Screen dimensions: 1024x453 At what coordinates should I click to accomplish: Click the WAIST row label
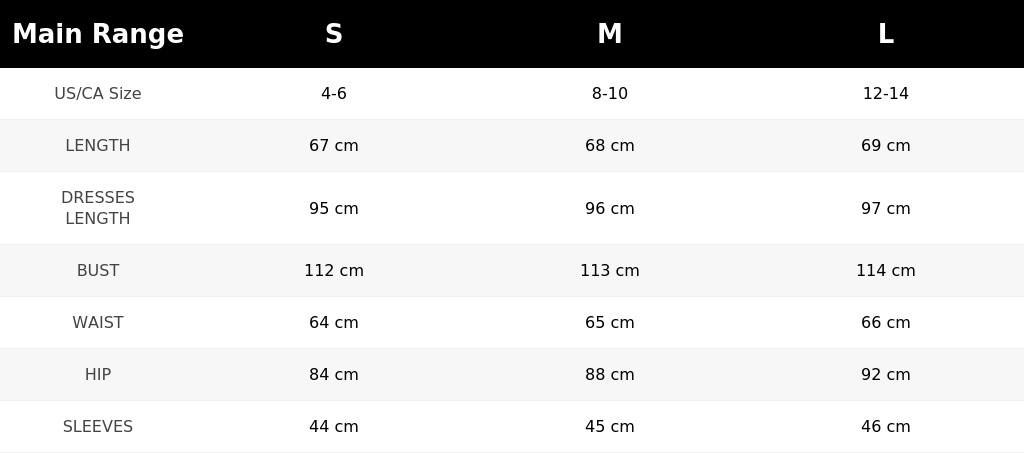tap(98, 322)
